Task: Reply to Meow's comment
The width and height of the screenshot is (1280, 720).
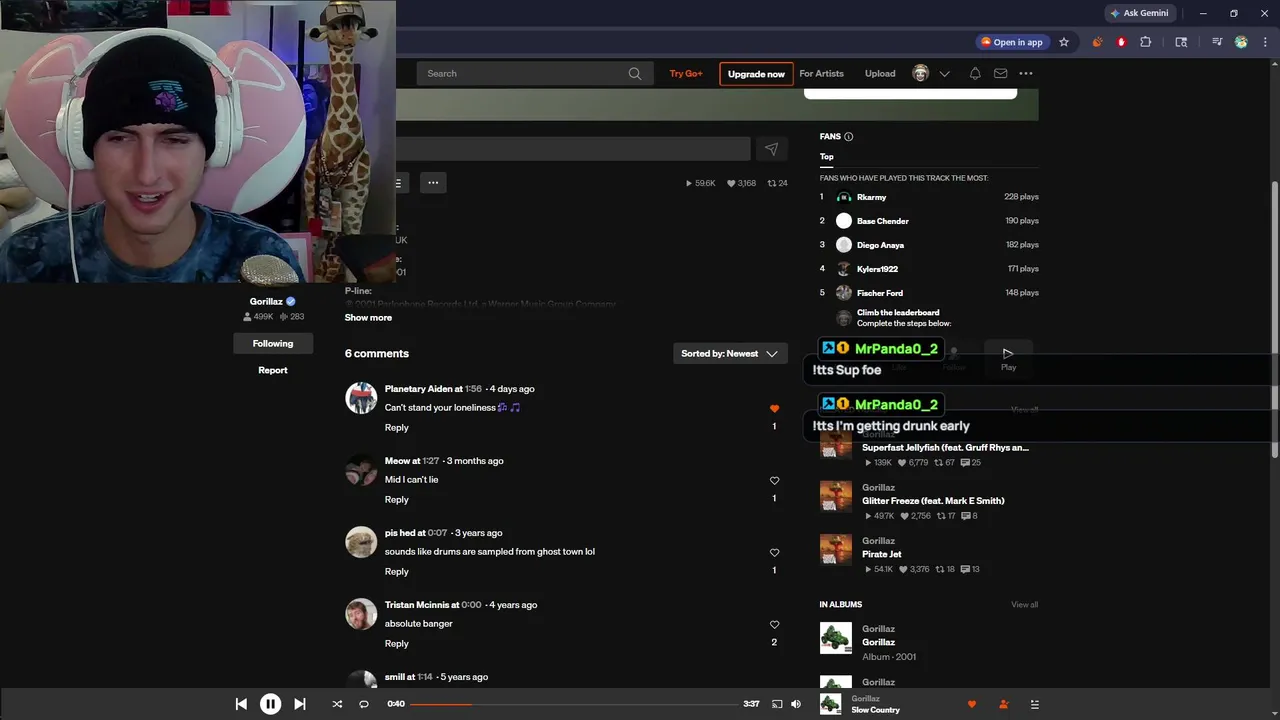Action: pyautogui.click(x=397, y=500)
